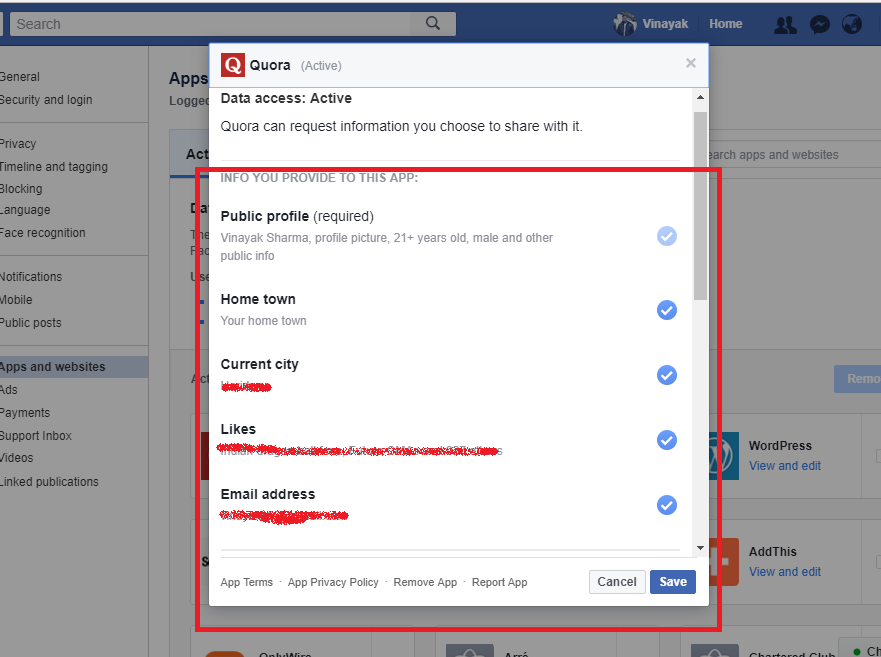Open Vinayak's profile picture
Screen dimensions: 881x657
click(625, 24)
